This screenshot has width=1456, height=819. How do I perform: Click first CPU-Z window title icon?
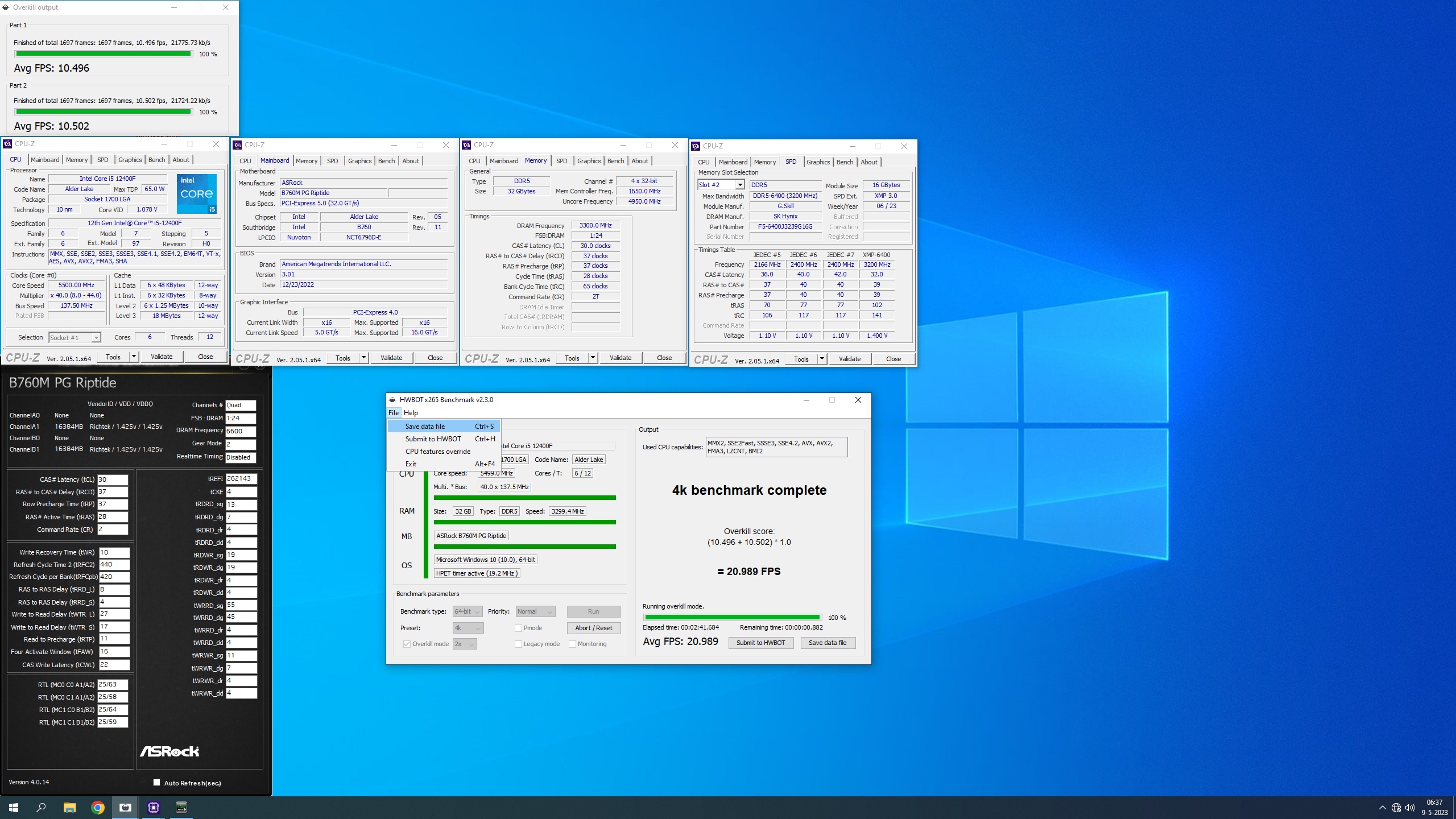click(8, 144)
